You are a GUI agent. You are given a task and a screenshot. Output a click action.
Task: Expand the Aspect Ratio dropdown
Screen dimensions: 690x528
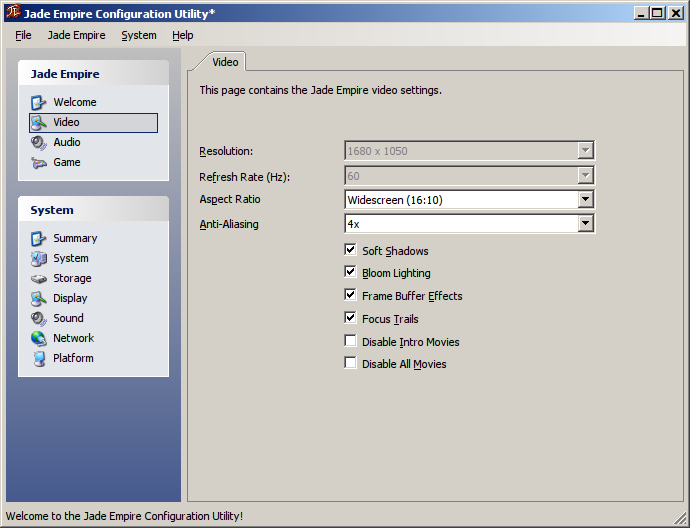469,199
